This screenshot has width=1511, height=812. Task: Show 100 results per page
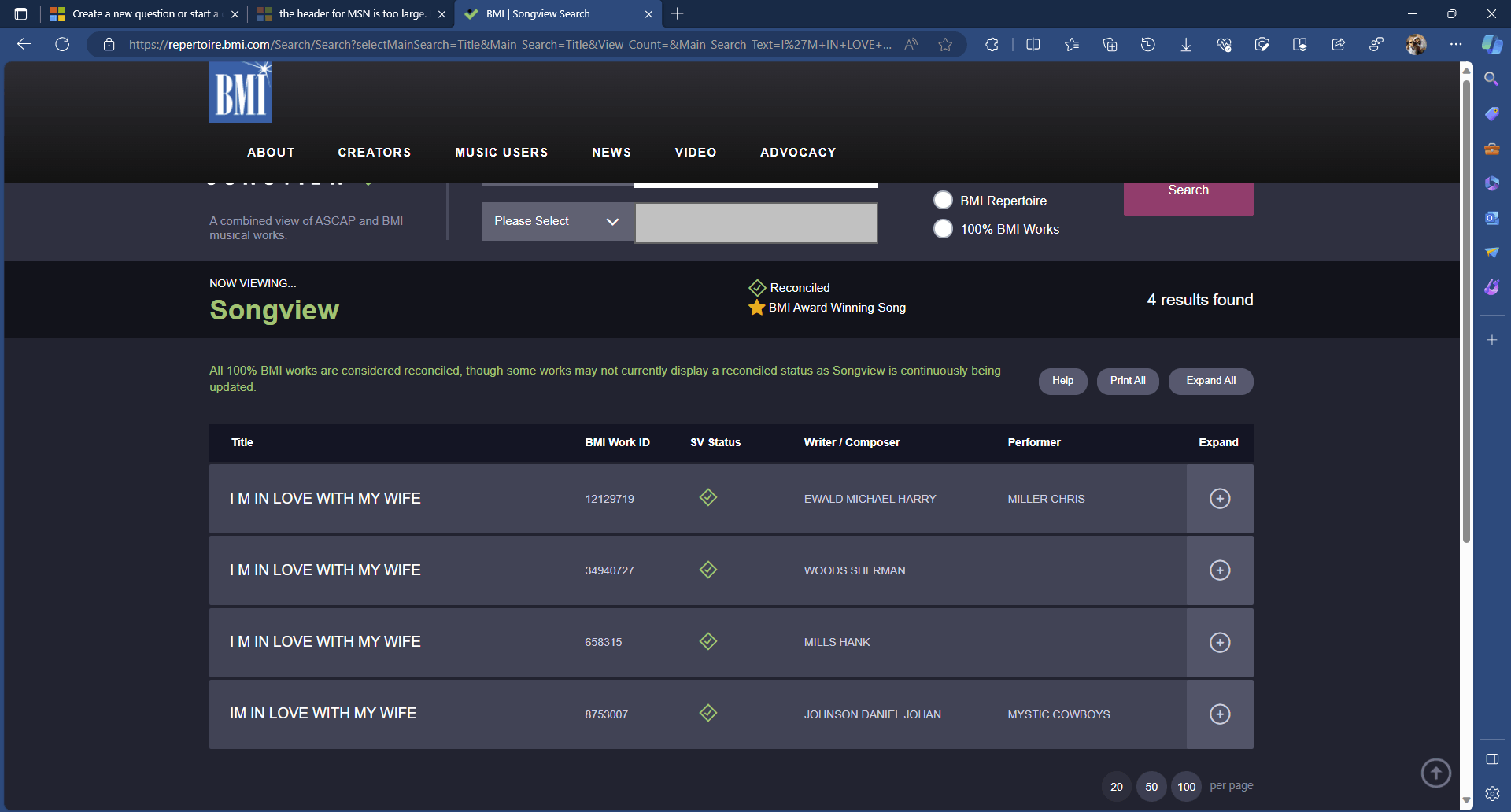[x=1187, y=787]
